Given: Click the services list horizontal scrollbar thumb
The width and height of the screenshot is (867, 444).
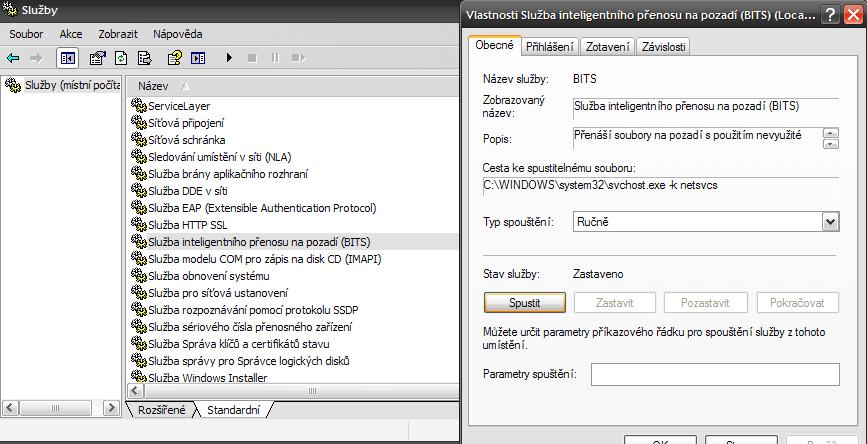Looking at the screenshot, I should tap(301, 391).
